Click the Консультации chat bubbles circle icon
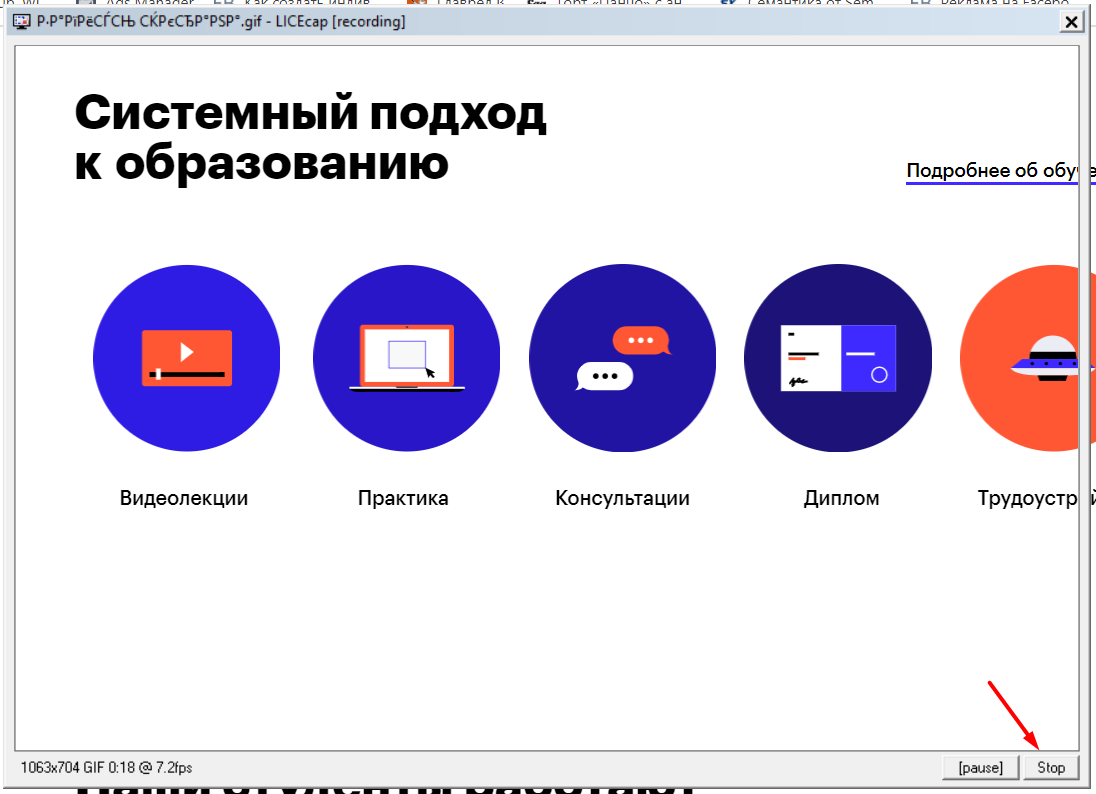Image resolution: width=1096 pixels, height=794 pixels. tap(622, 358)
